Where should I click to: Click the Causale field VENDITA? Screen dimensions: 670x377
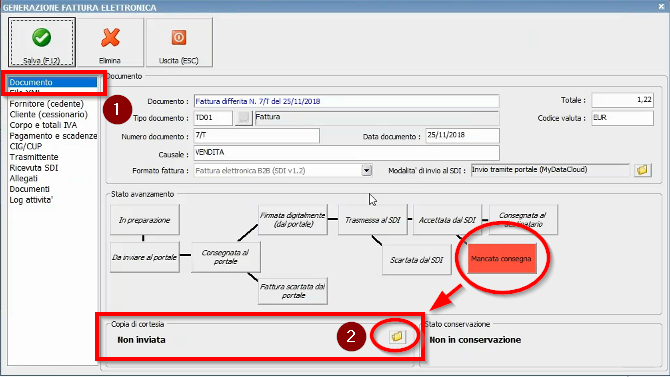tap(347, 153)
